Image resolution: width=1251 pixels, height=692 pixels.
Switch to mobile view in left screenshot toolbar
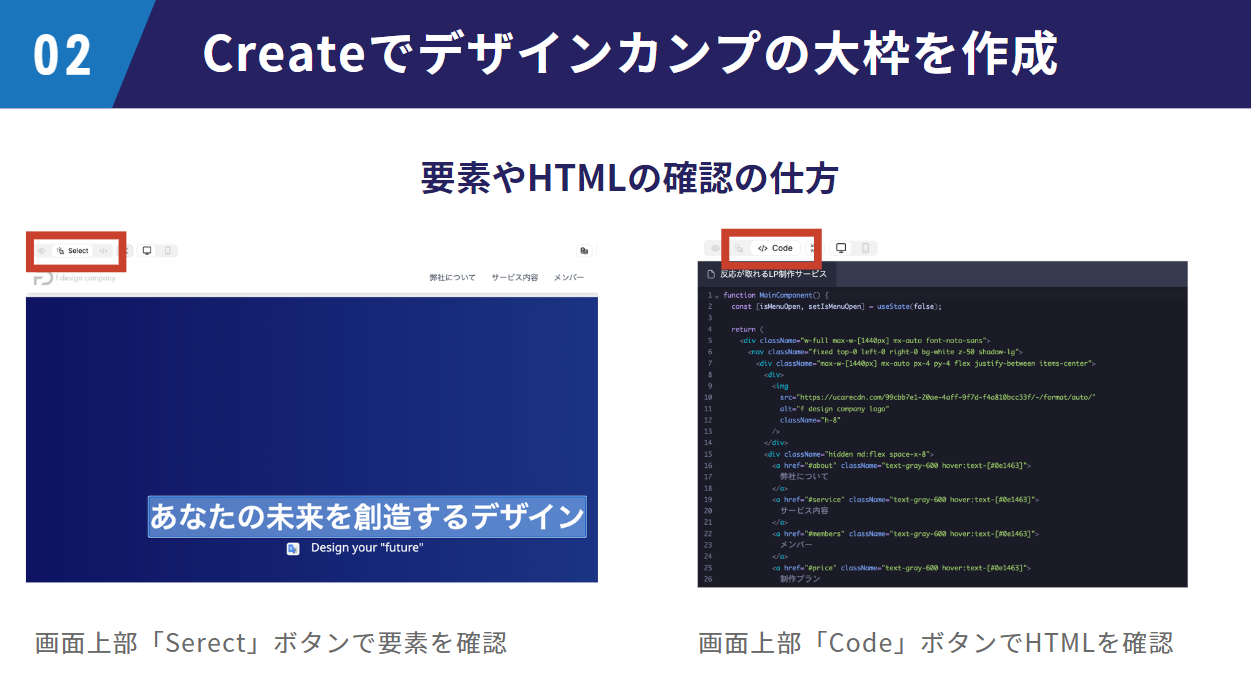point(167,251)
